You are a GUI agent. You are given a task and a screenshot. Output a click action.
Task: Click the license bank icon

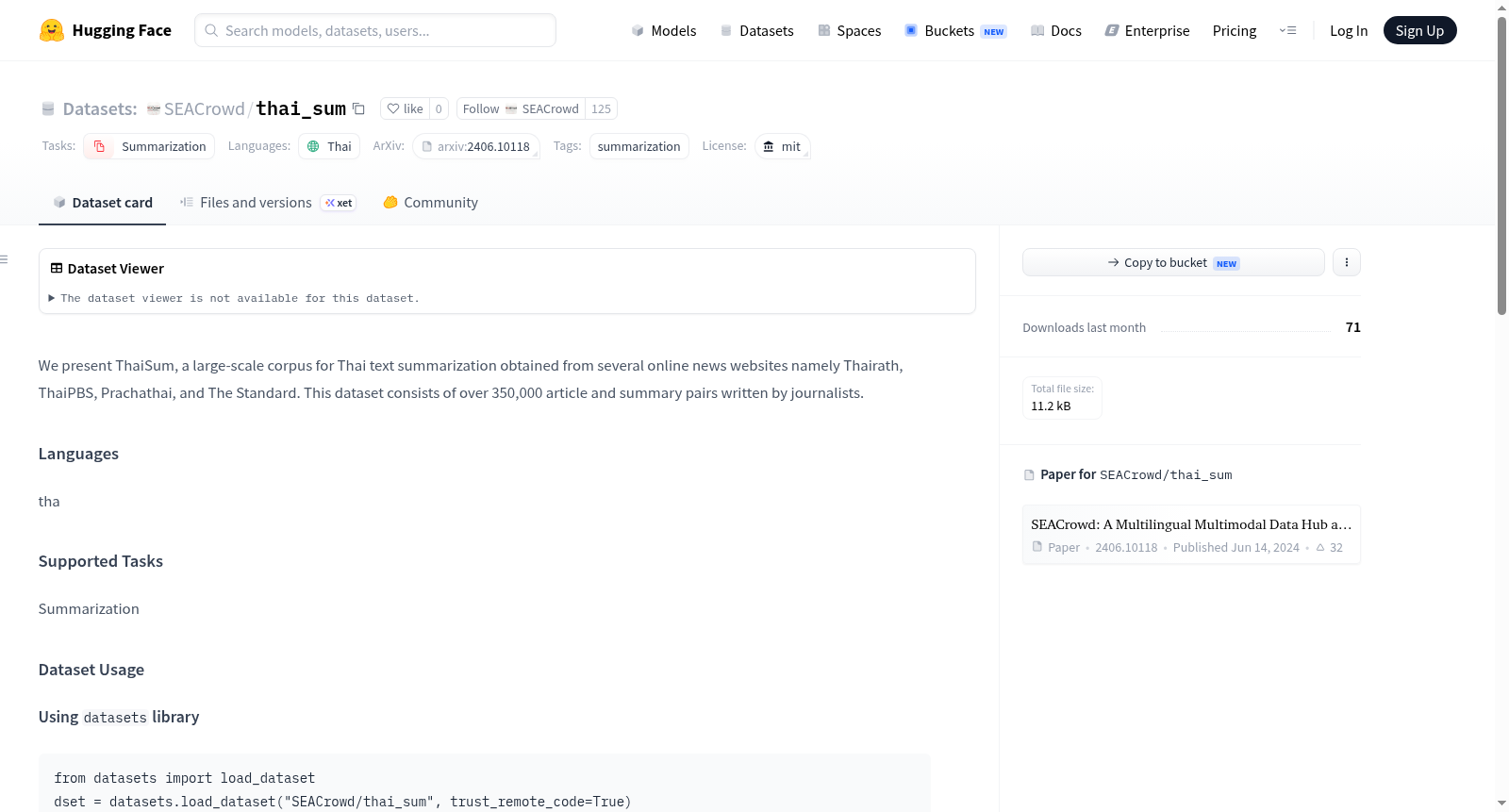point(769,146)
